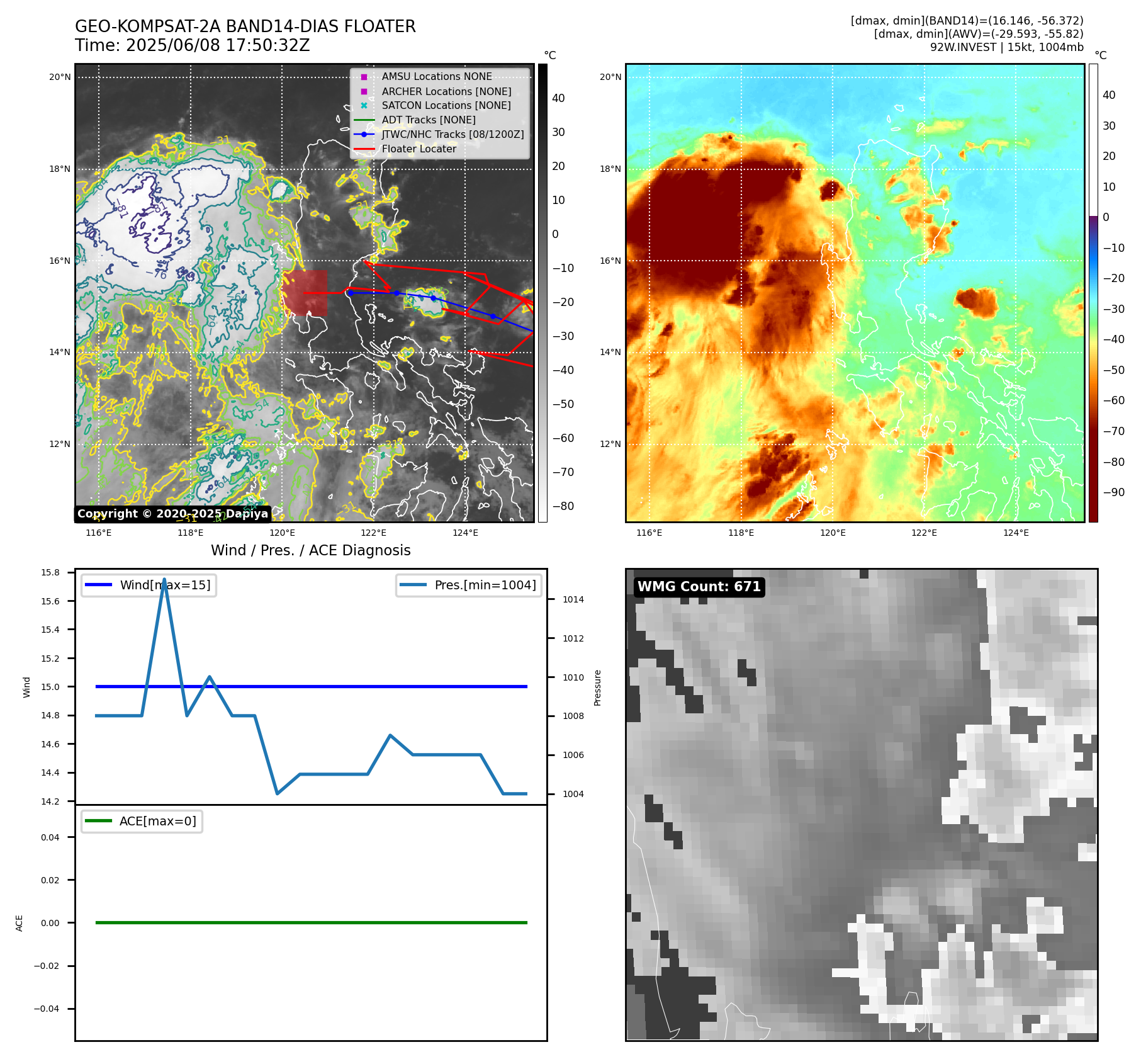Click the red Floater Locater legend line
The image size is (1141, 1064).
coord(364,149)
